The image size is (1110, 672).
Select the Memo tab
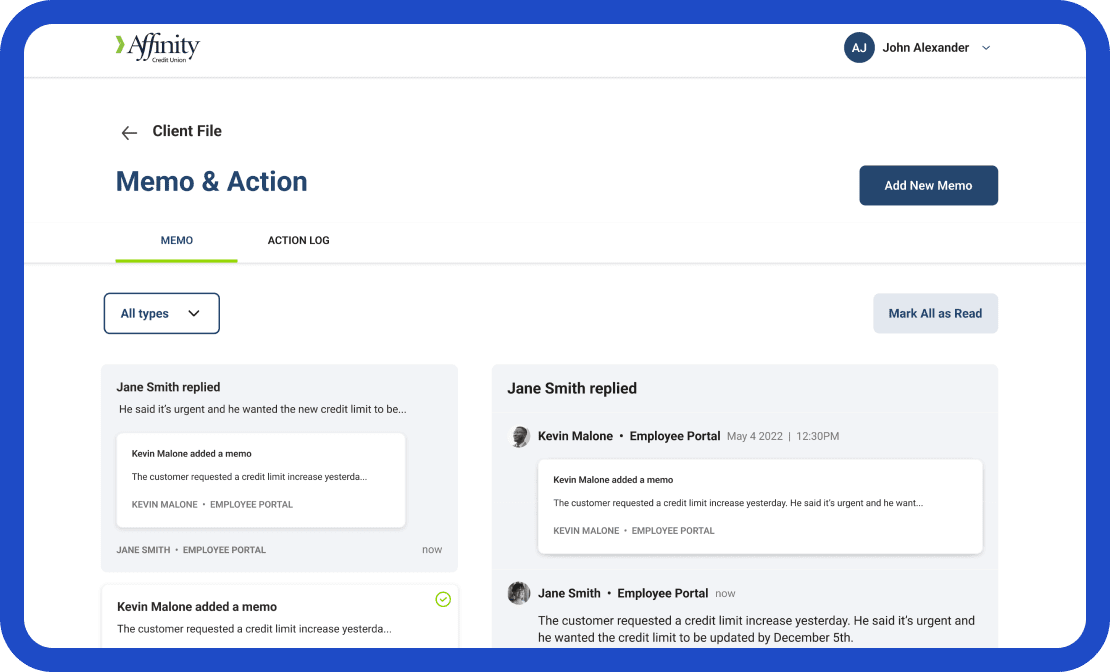coord(177,240)
